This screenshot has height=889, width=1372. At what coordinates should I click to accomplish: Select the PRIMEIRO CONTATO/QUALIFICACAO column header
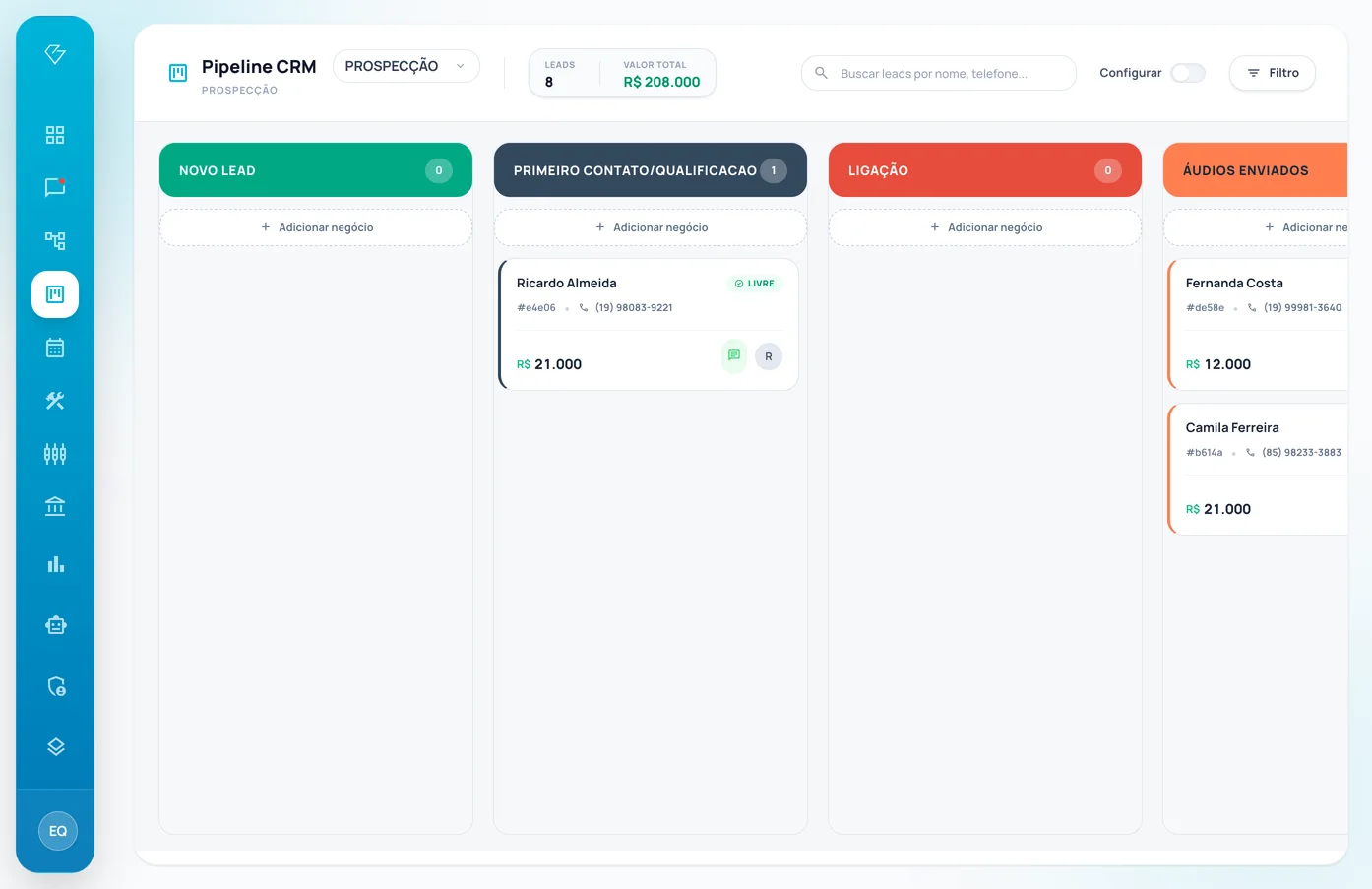point(651,170)
